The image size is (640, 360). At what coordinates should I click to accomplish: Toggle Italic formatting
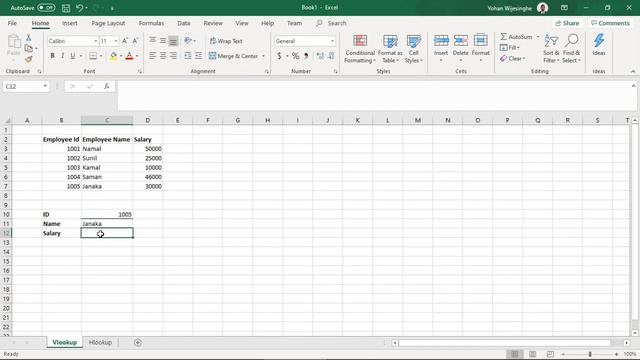click(x=62, y=56)
